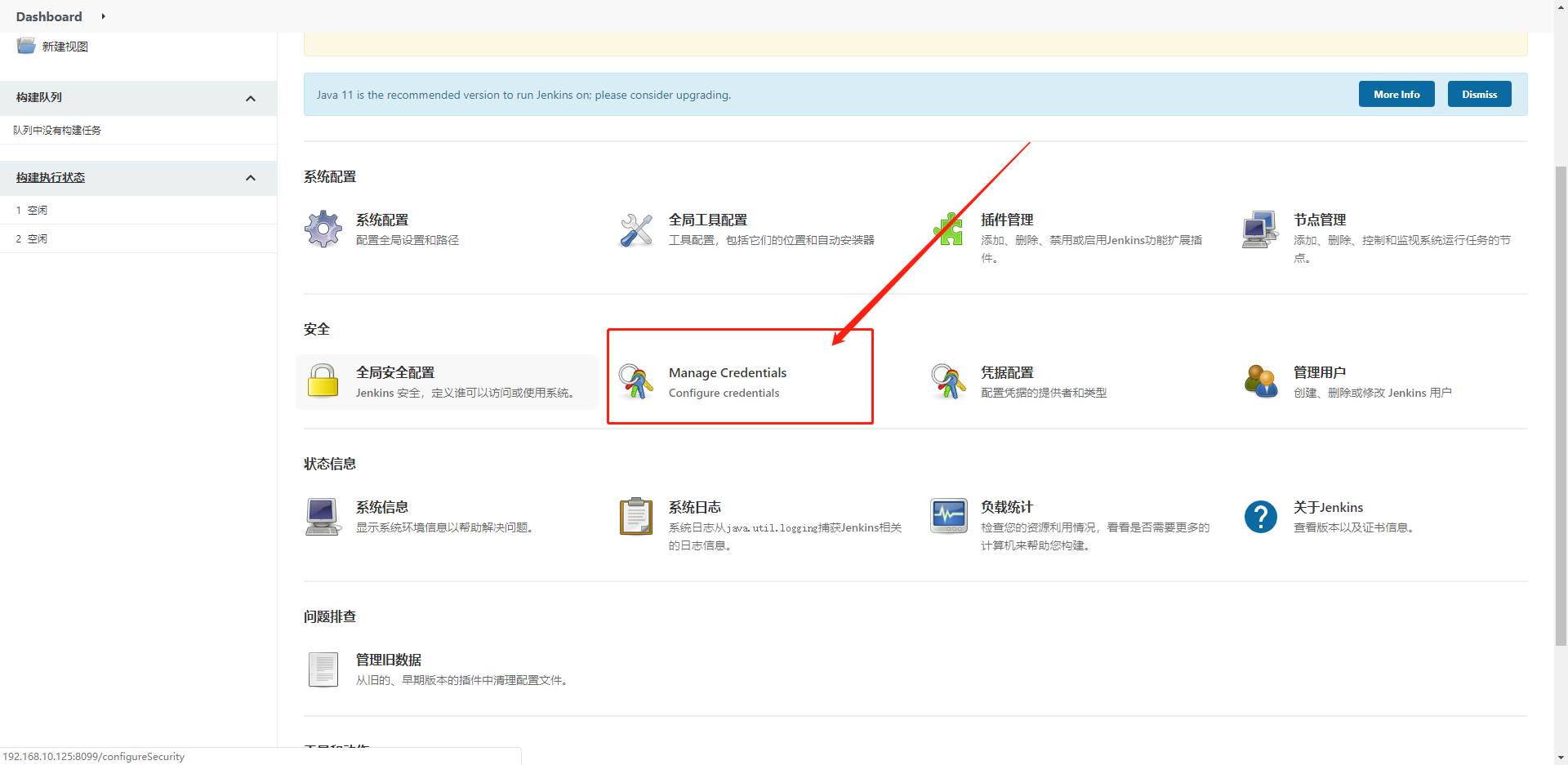Click the 凭据配置 keys icon

click(948, 381)
